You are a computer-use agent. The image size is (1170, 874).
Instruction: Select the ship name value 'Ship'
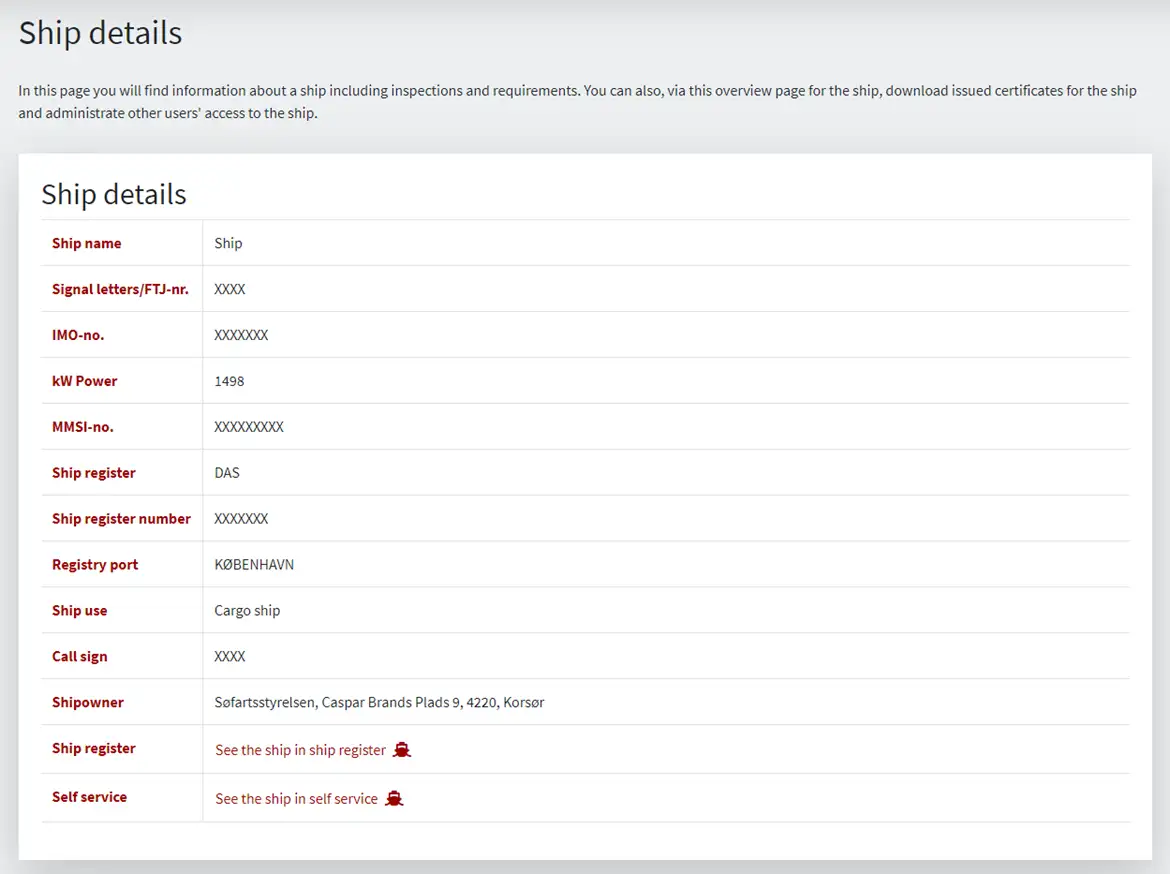[228, 243]
